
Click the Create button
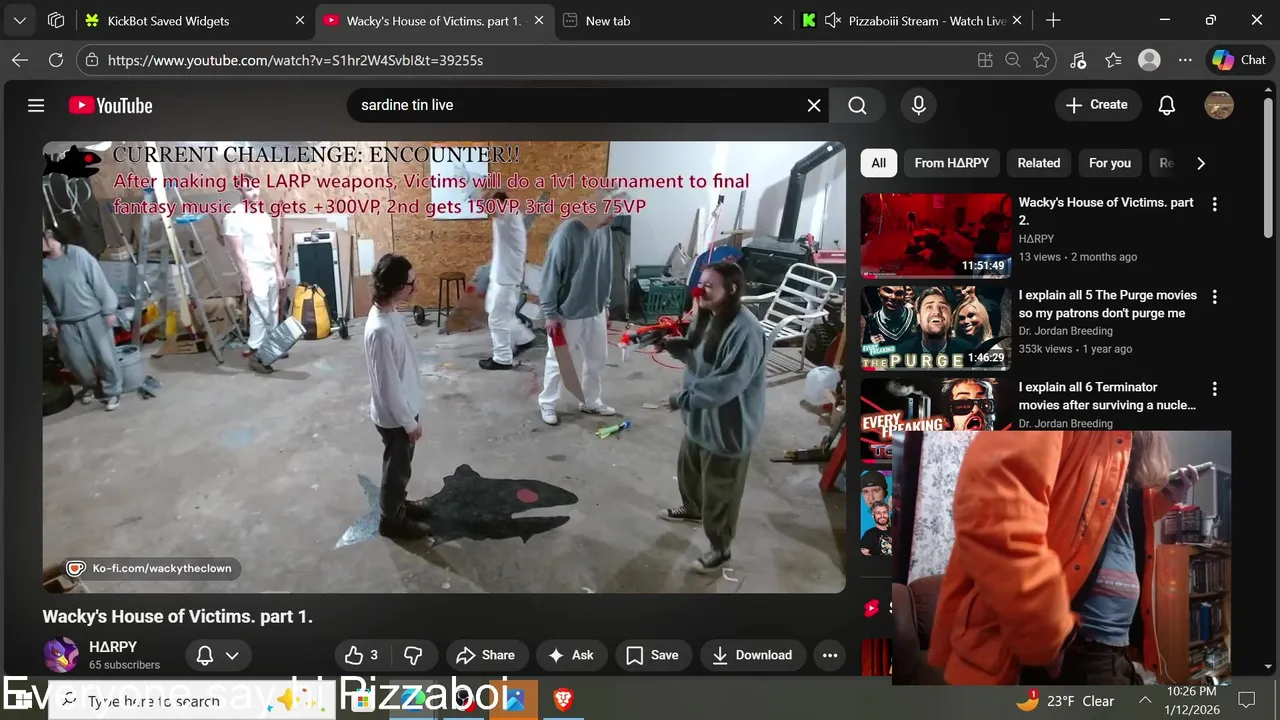click(1097, 105)
